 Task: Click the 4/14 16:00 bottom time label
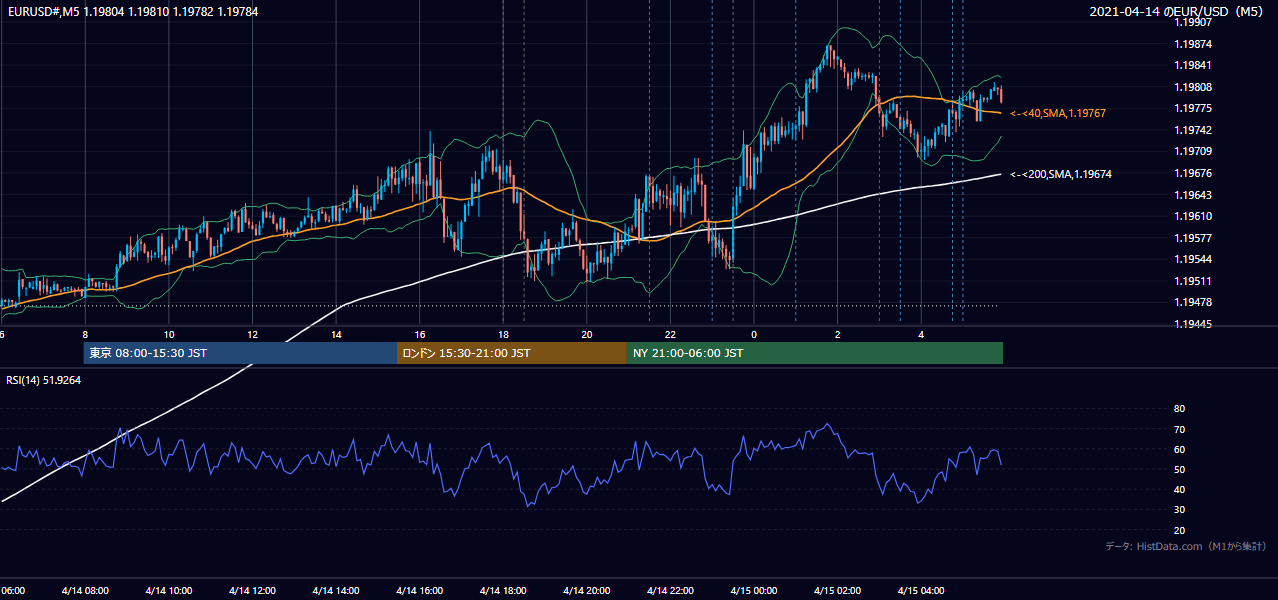[x=419, y=591]
